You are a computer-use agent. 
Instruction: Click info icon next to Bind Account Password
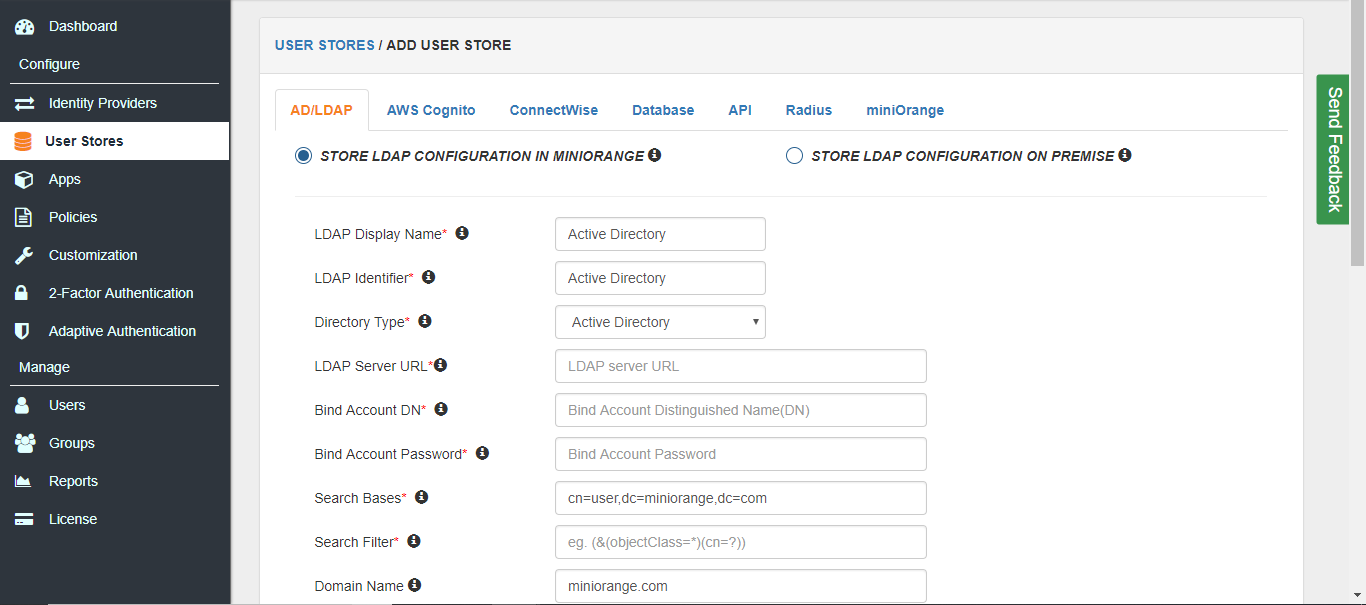coord(482,453)
